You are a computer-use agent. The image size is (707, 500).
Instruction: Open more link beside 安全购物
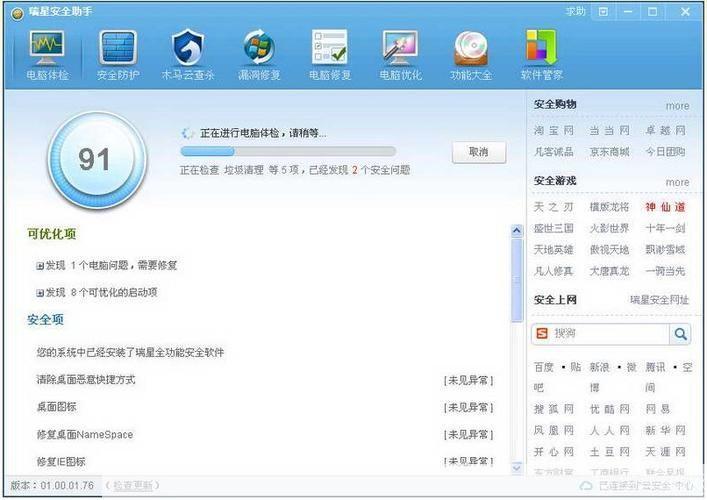pyautogui.click(x=677, y=106)
